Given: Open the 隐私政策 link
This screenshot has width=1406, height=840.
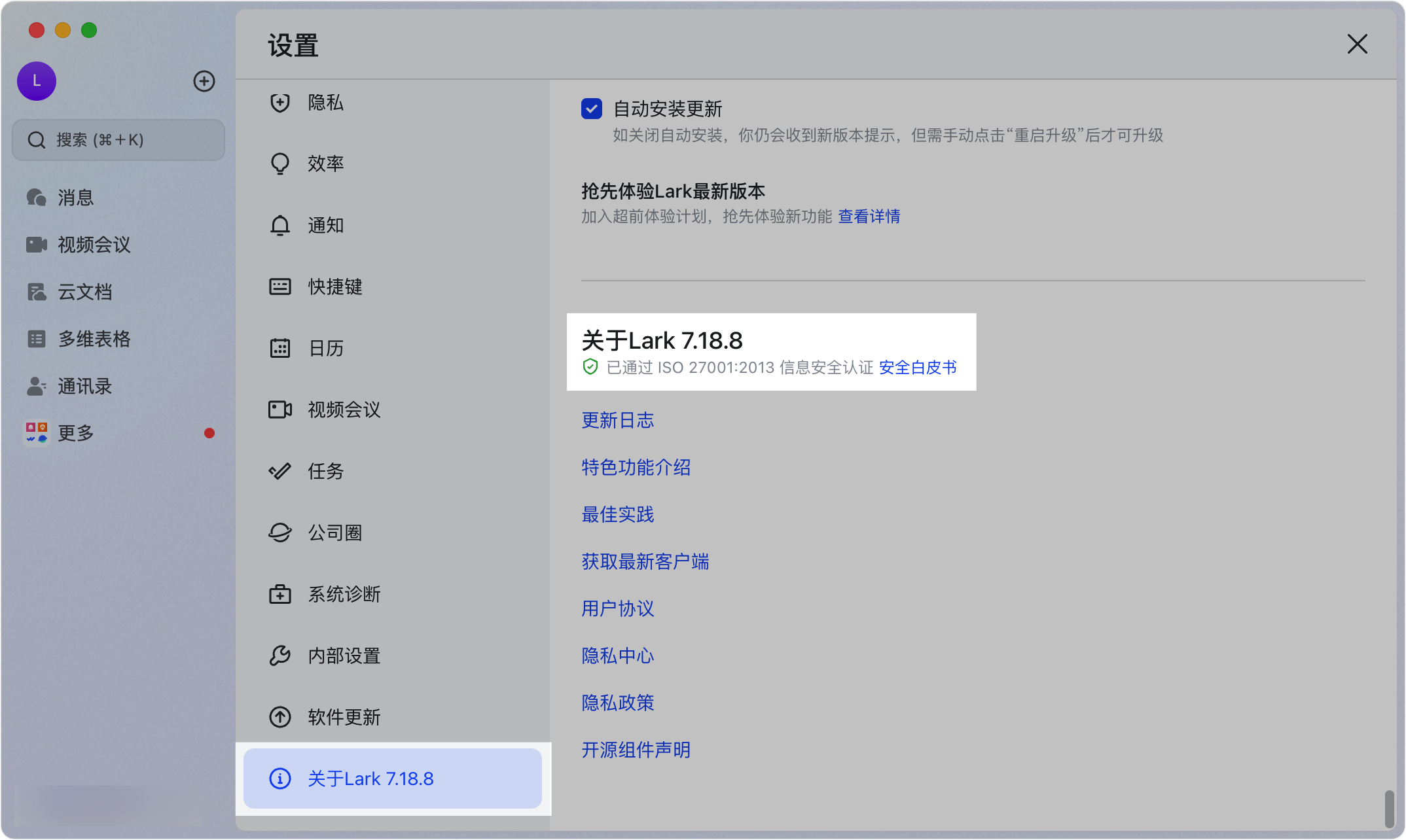Looking at the screenshot, I should click(618, 703).
